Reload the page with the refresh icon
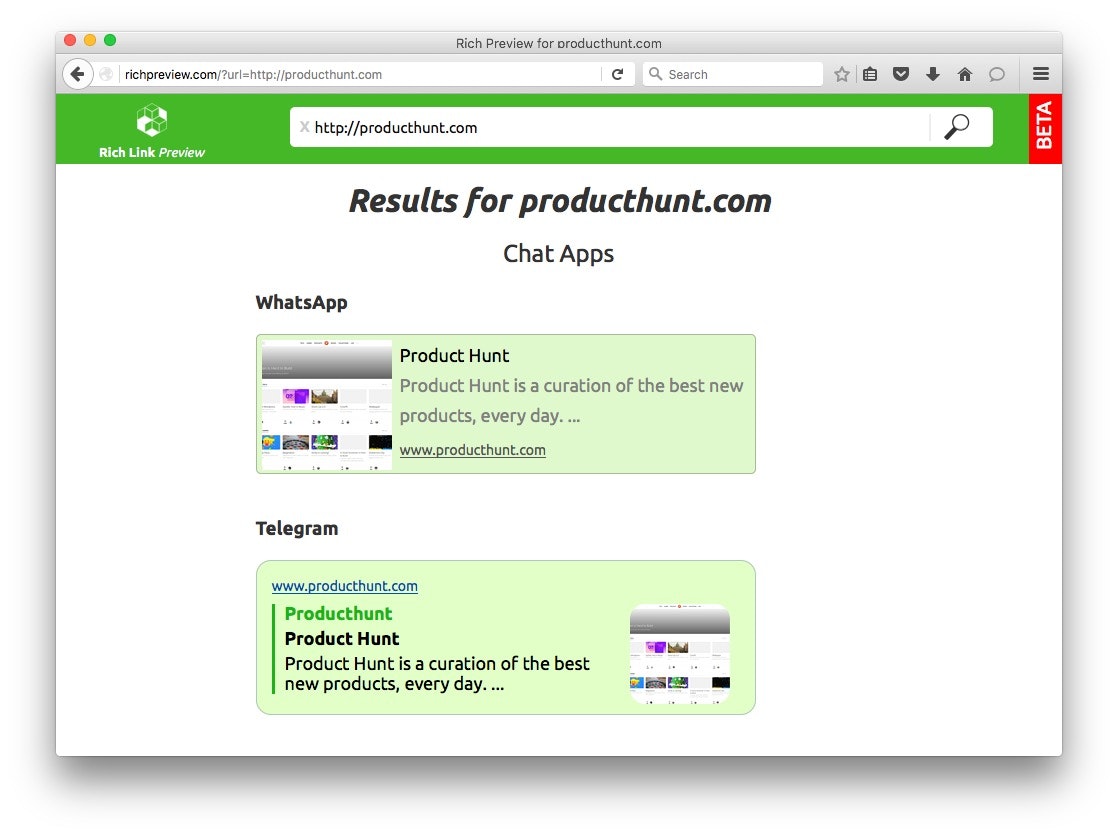1118x836 pixels. [x=617, y=74]
